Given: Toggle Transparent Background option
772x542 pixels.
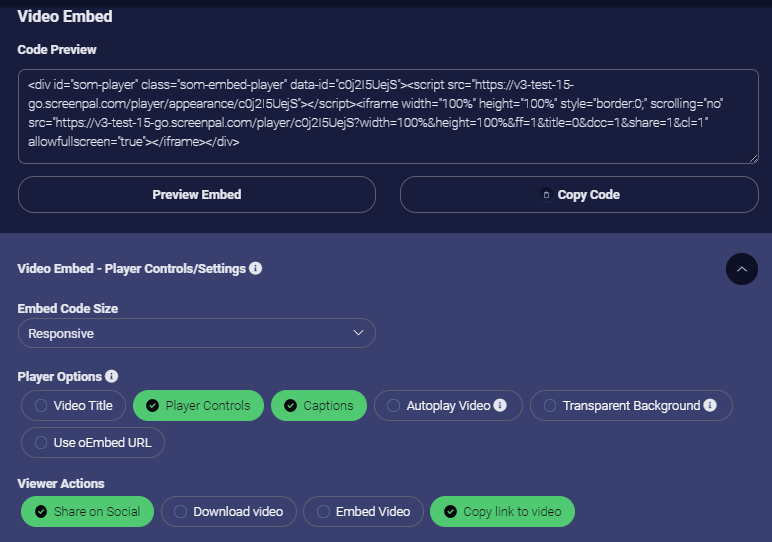Looking at the screenshot, I should pyautogui.click(x=631, y=406).
